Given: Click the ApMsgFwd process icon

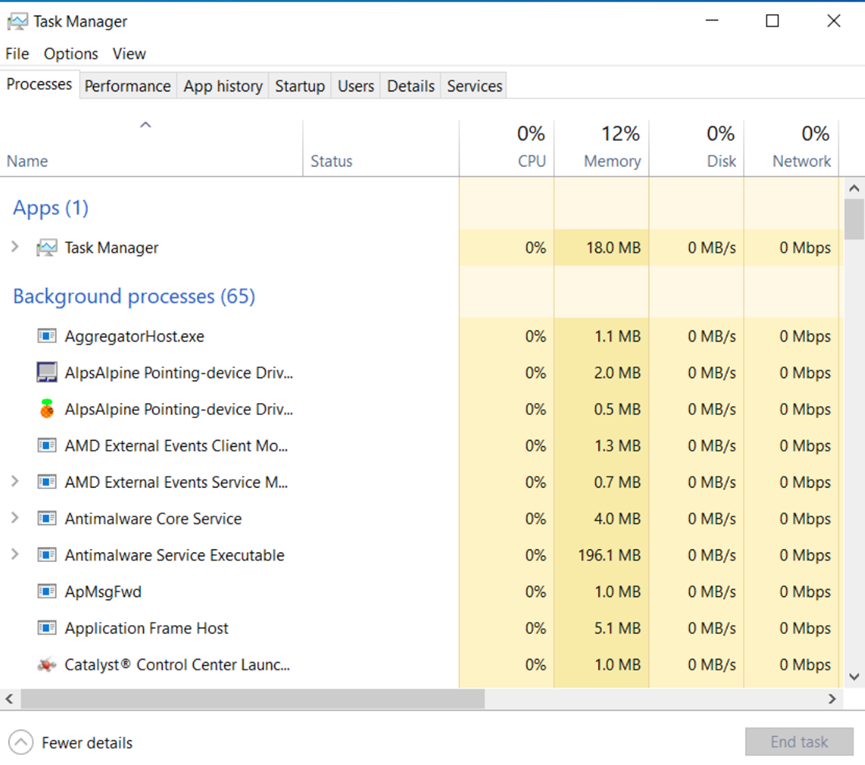Looking at the screenshot, I should pyautogui.click(x=47, y=591).
